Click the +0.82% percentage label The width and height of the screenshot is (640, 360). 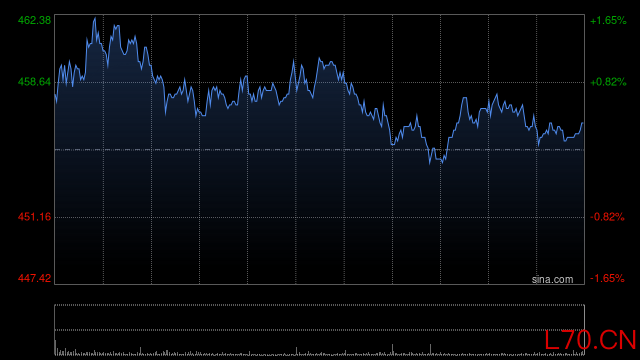(608, 82)
